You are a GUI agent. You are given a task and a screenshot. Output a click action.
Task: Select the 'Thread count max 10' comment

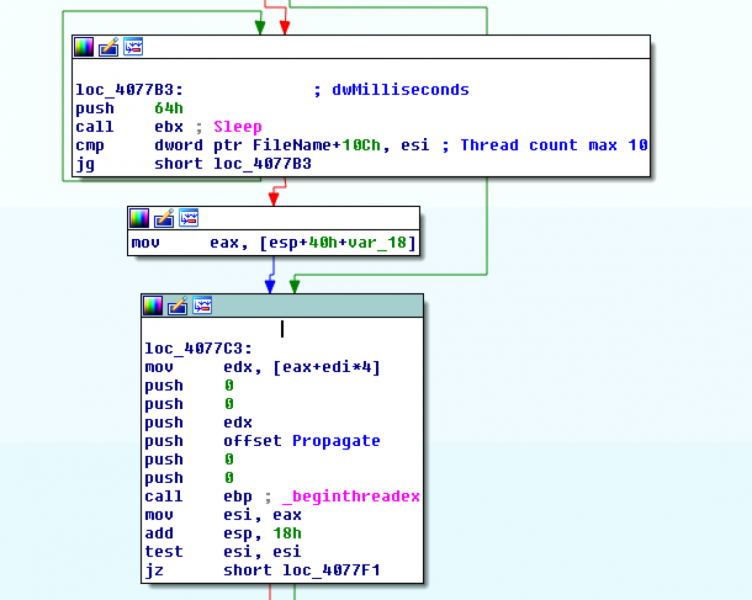[x=554, y=145]
